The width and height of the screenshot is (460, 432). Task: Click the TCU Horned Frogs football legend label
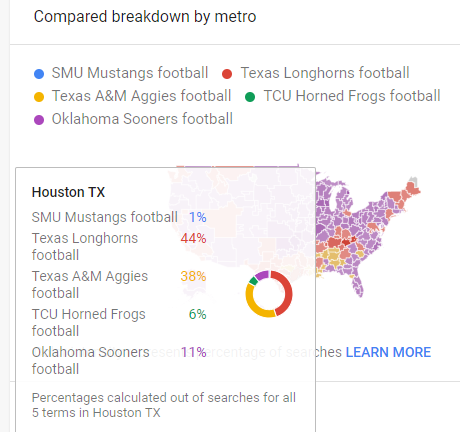click(352, 96)
